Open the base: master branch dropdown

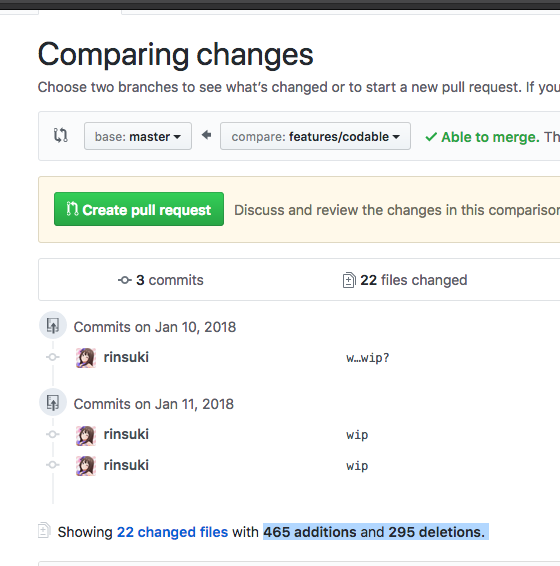pyautogui.click(x=138, y=136)
